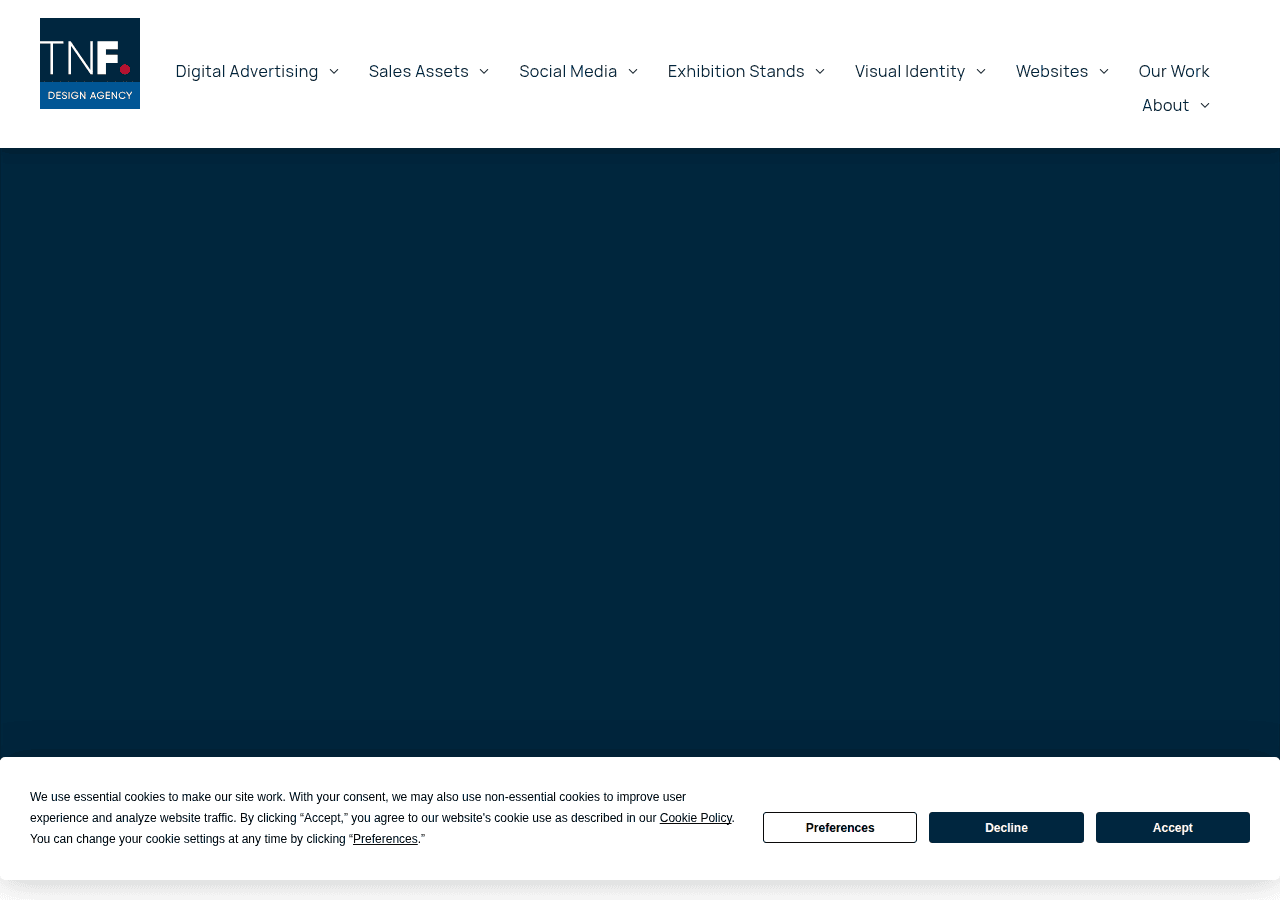Open the Visual Identity menu item

[x=910, y=71]
